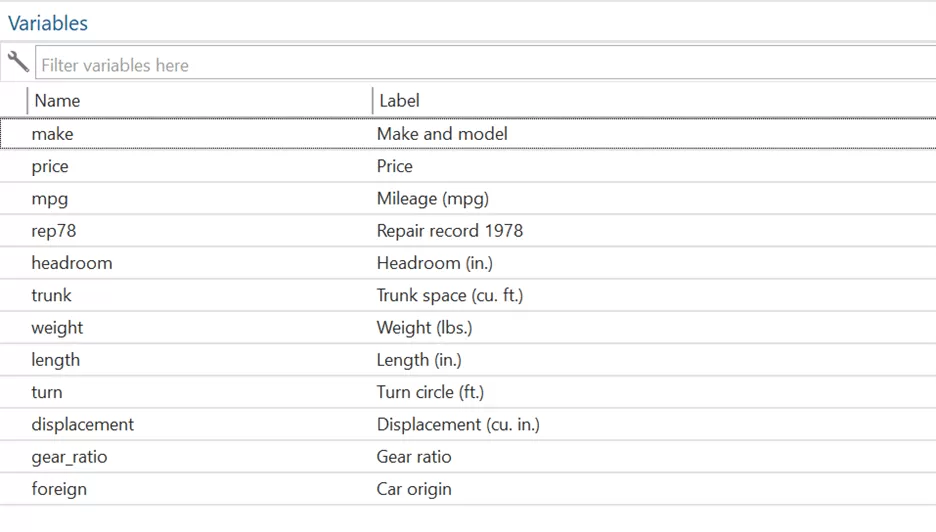The width and height of the screenshot is (936, 532).
Task: Select the foreign variable
Action: pyautogui.click(x=59, y=489)
